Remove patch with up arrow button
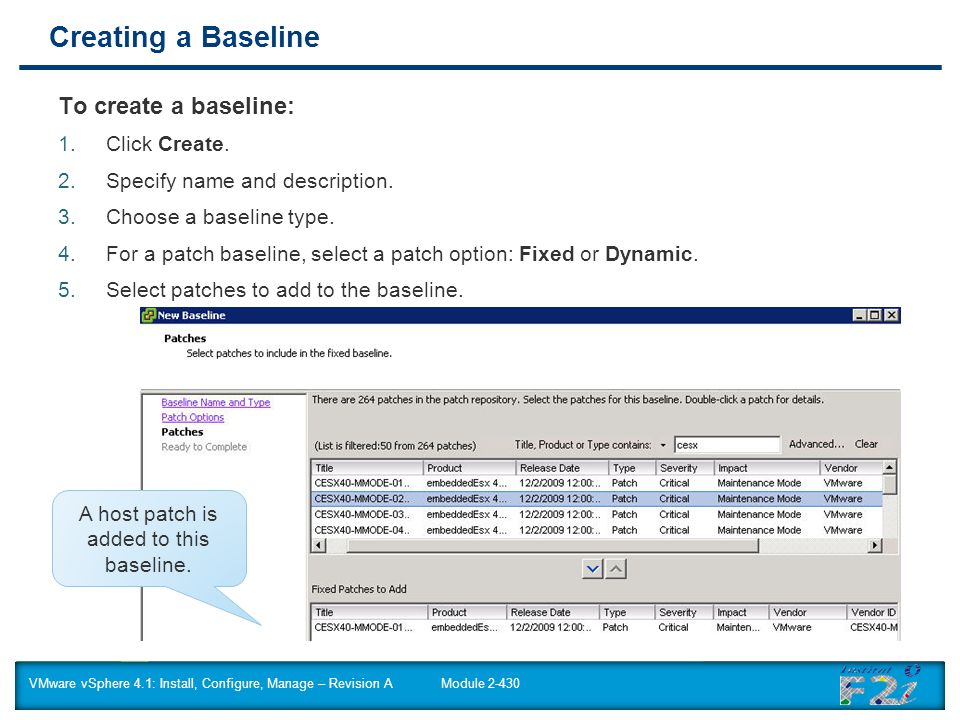Image resolution: width=960 pixels, height=720 pixels. [616, 569]
